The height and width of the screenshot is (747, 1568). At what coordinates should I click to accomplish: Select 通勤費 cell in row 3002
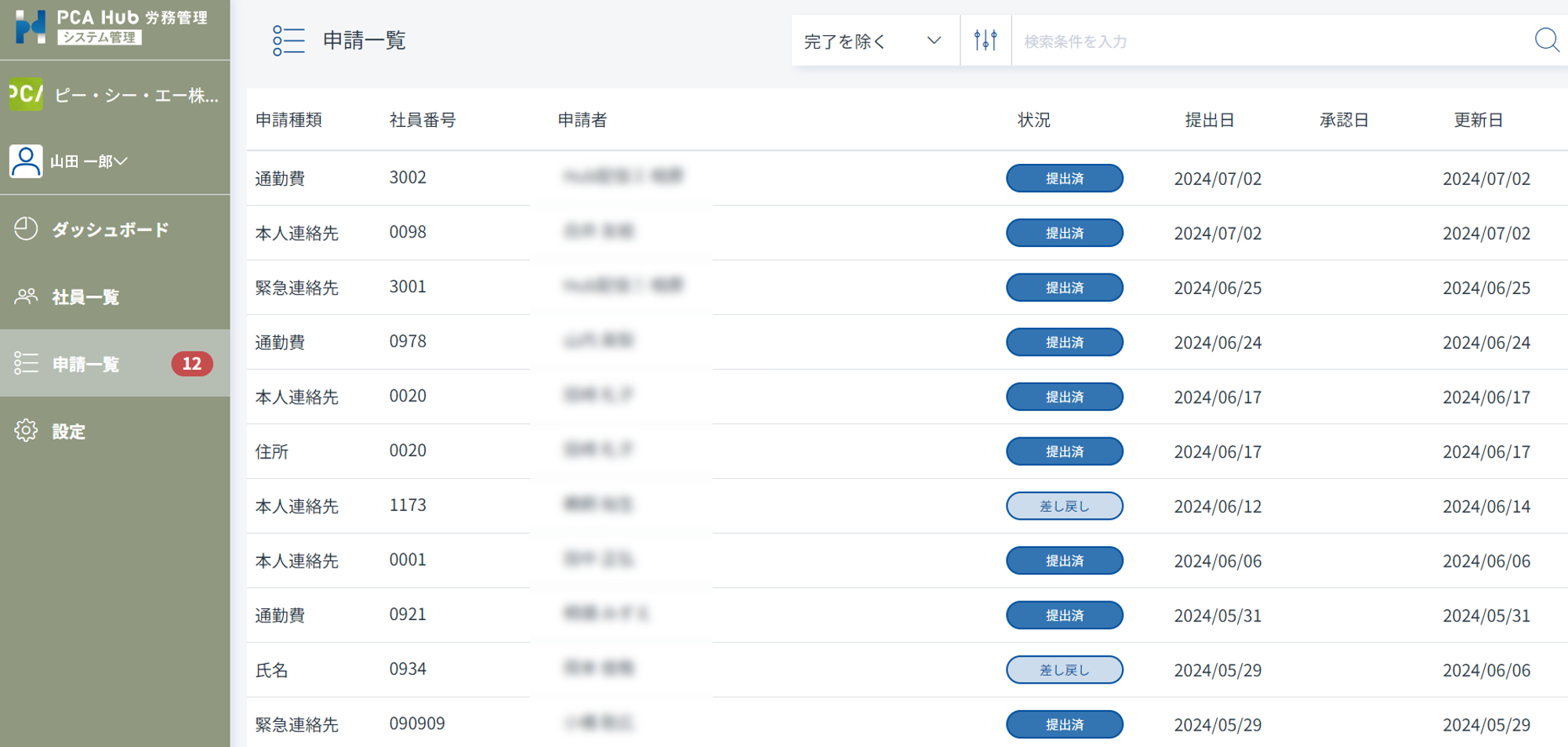pyautogui.click(x=280, y=179)
